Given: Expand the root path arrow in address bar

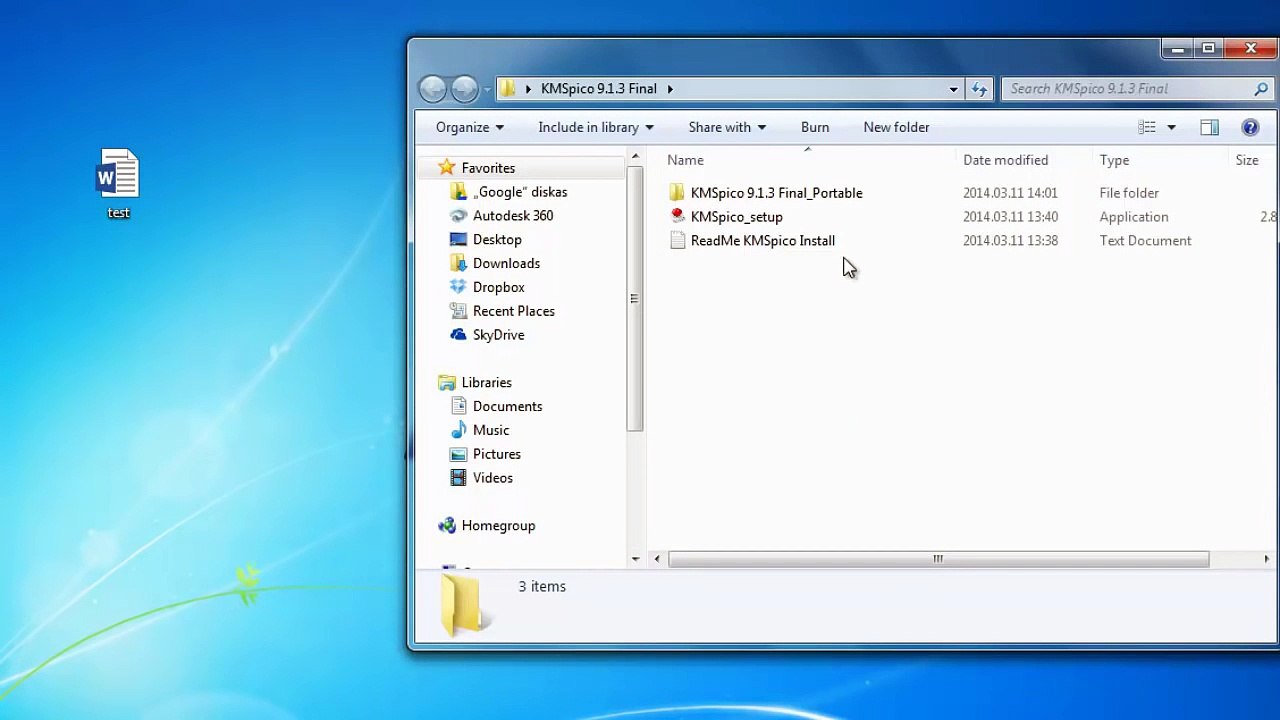Looking at the screenshot, I should [528, 89].
